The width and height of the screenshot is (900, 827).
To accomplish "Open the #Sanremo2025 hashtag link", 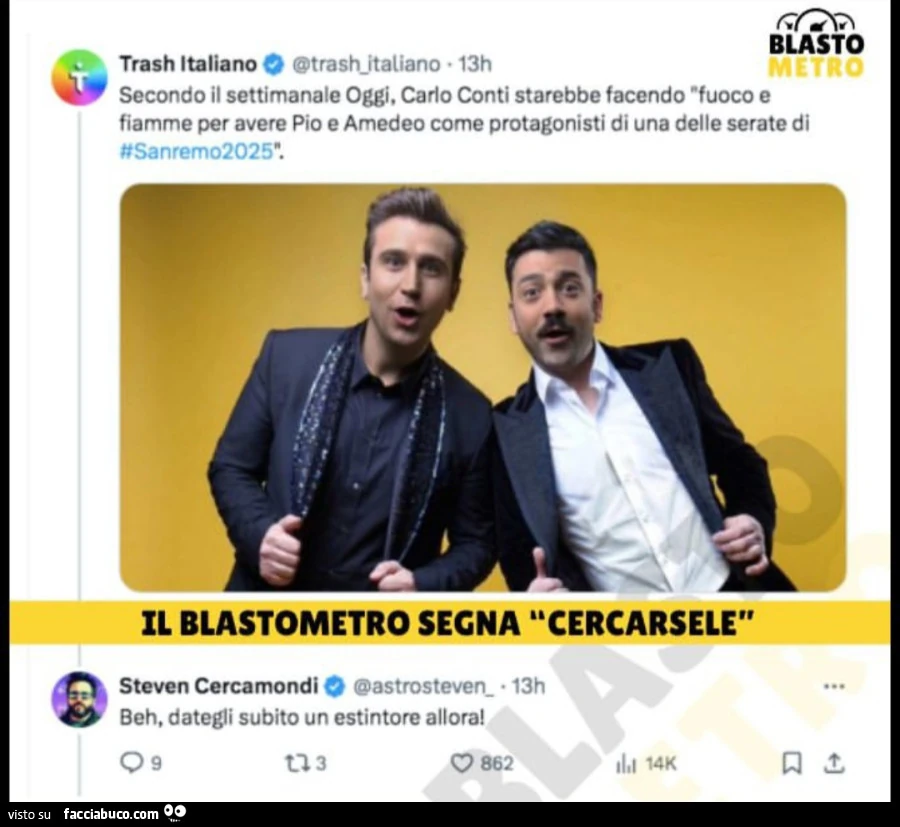I will pos(196,151).
